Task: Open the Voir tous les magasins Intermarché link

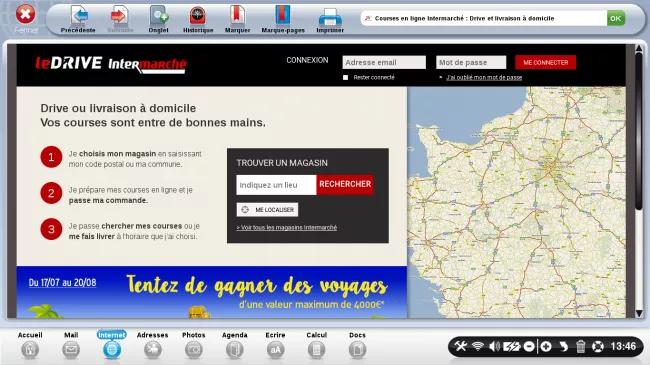Action: pos(286,227)
